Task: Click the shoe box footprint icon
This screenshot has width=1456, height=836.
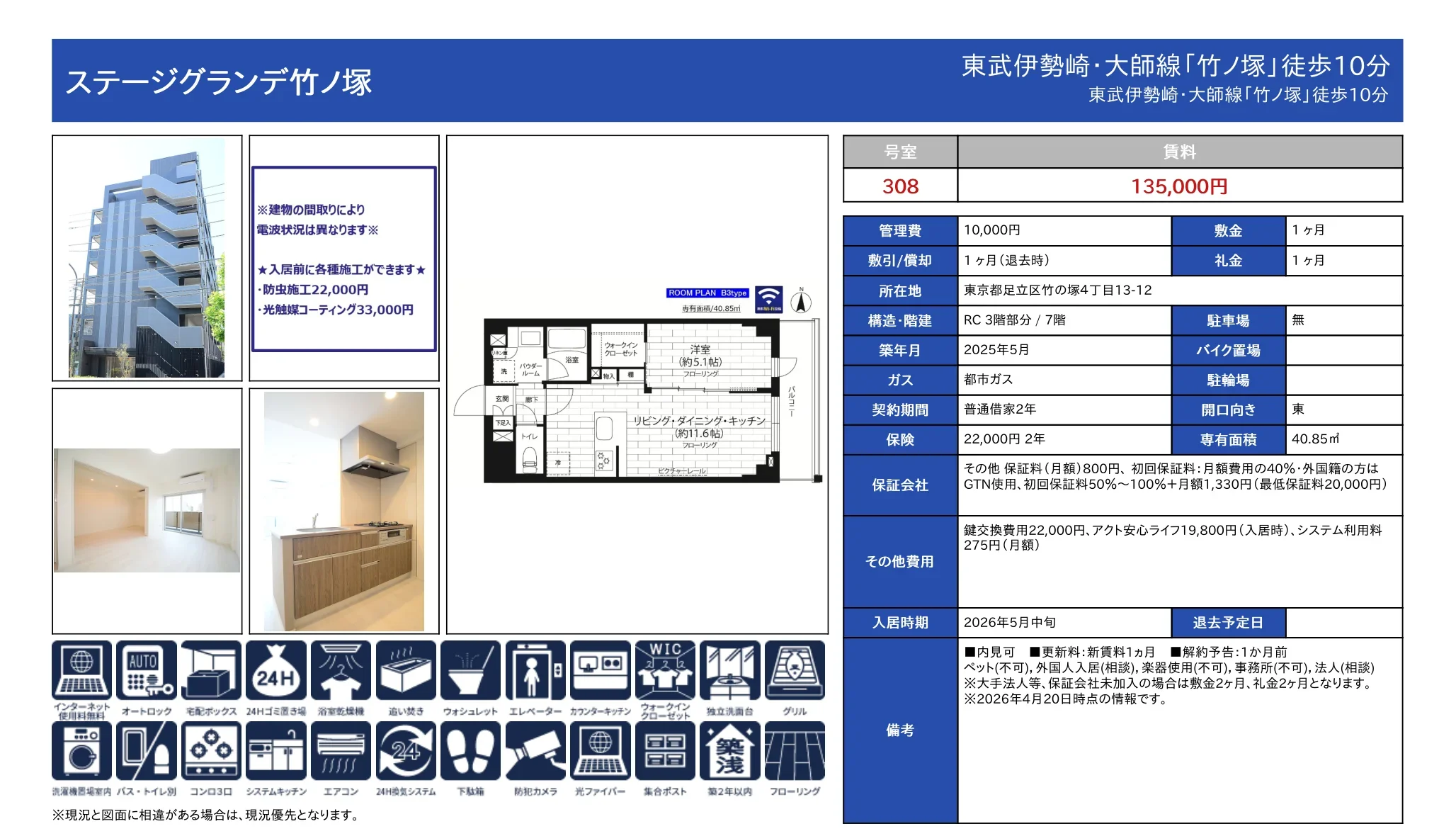Action: (470, 751)
